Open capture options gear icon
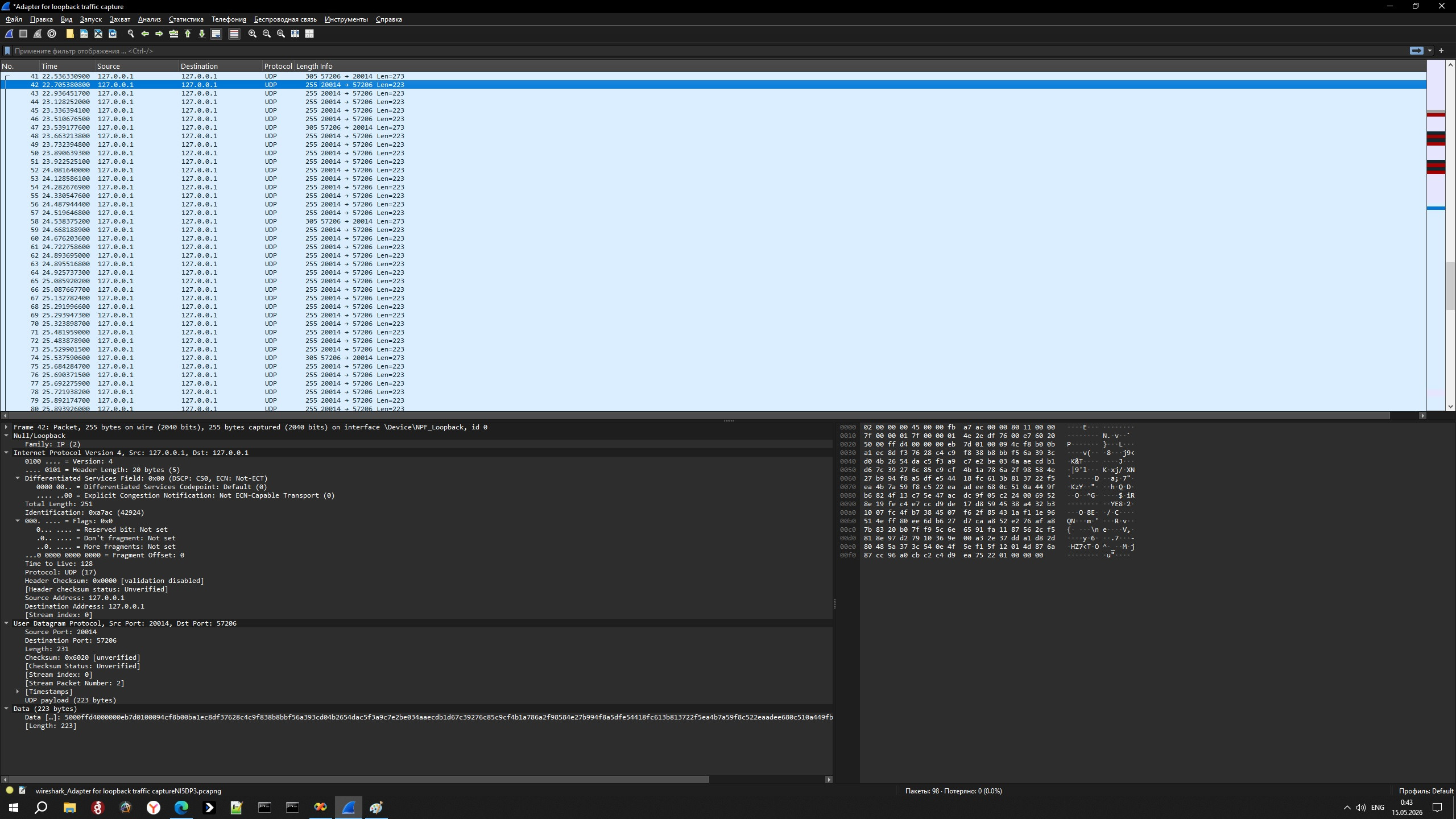This screenshot has width=1456, height=819. (x=52, y=34)
